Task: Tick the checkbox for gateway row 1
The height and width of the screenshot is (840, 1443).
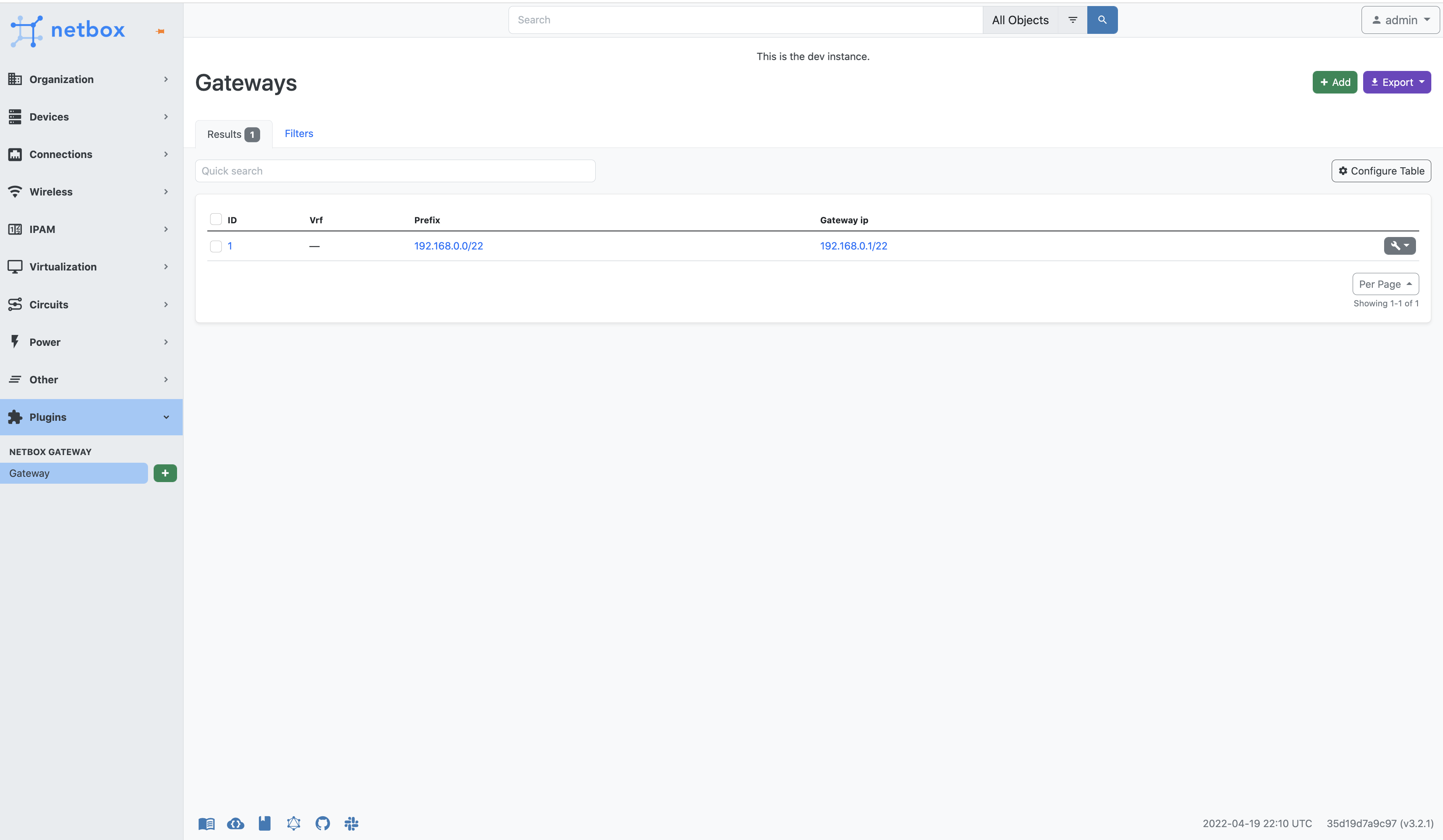Action: [x=216, y=246]
